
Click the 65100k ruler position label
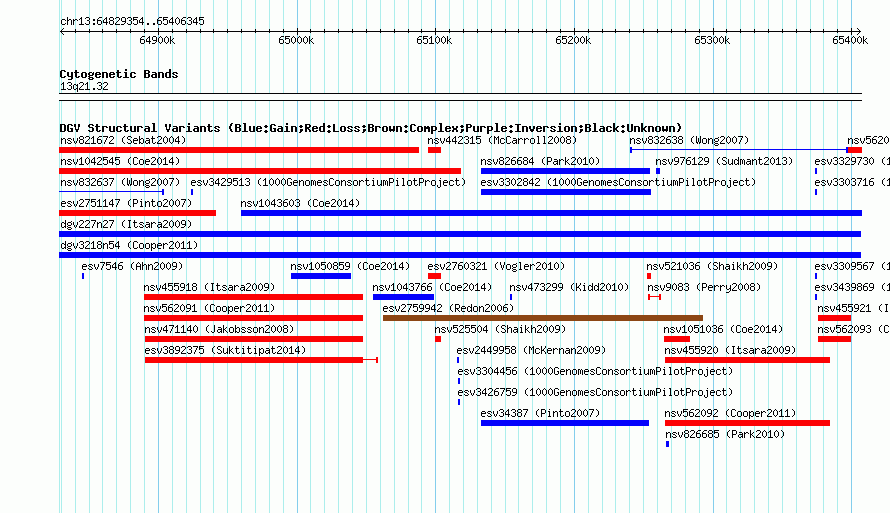click(434, 40)
